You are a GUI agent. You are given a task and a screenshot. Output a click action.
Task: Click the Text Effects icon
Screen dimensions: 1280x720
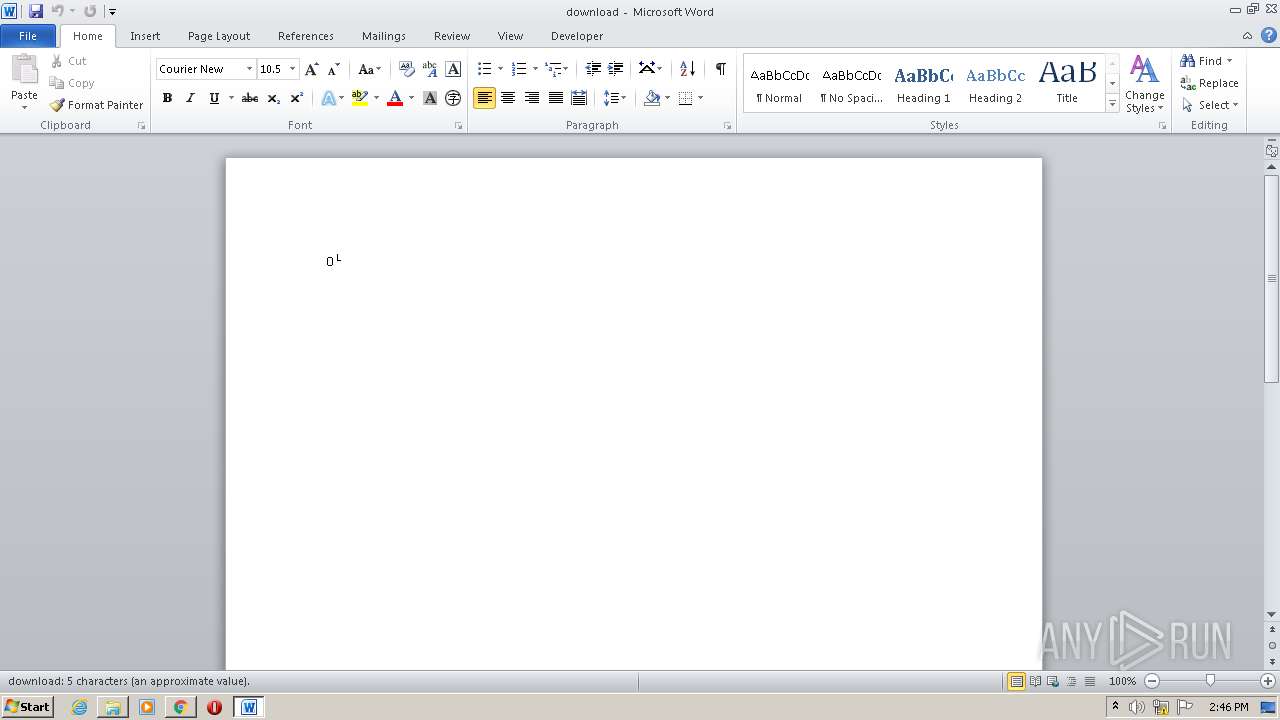click(x=328, y=98)
